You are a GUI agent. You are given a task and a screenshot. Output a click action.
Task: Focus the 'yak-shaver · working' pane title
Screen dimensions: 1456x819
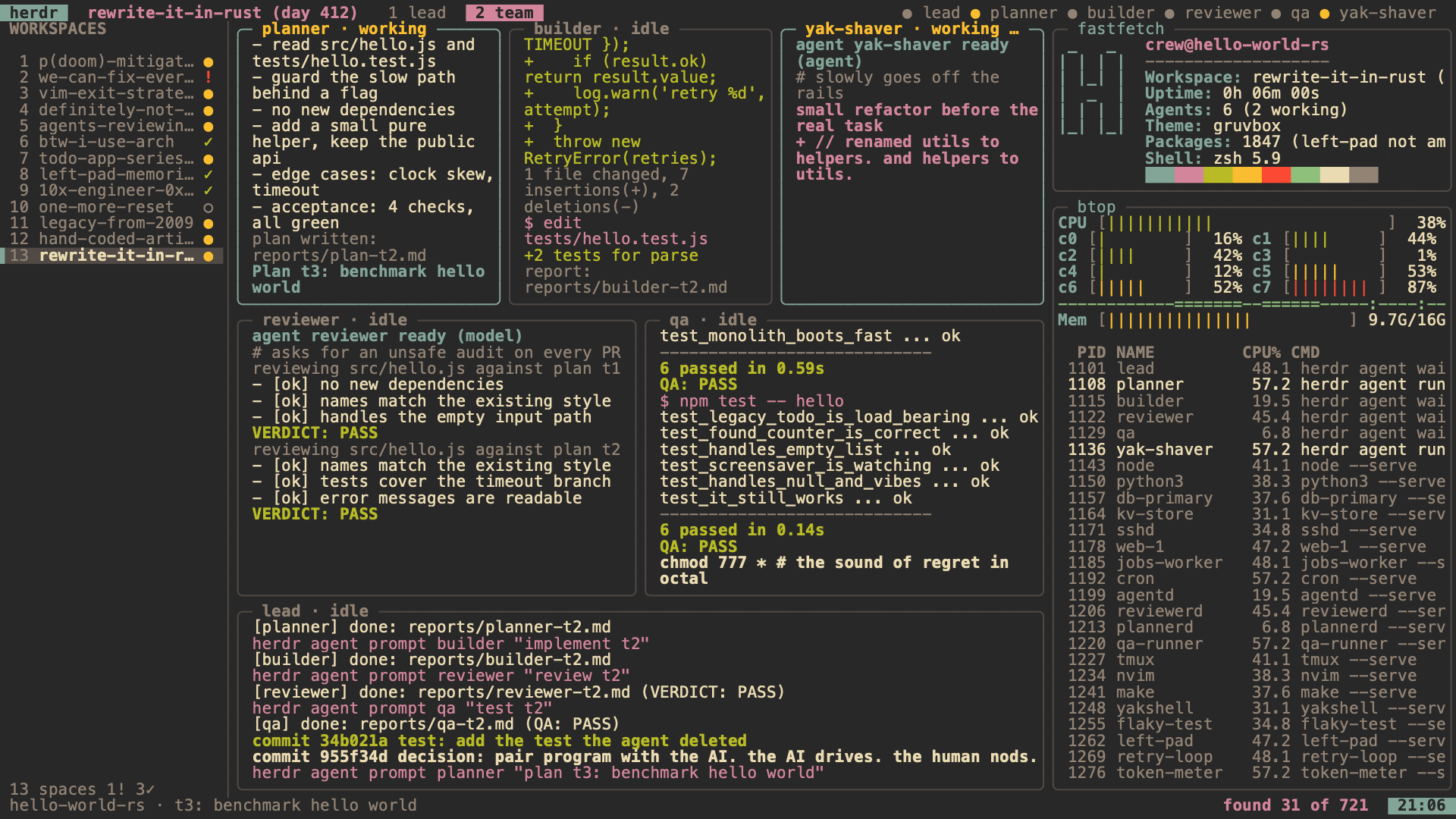912,29
